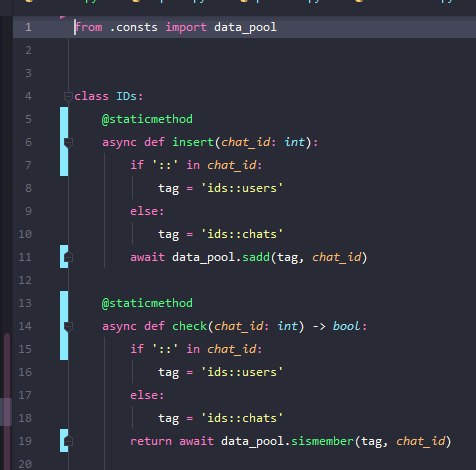Click the 'def' keyword on line 14
The width and height of the screenshot is (476, 470).
click(154, 326)
